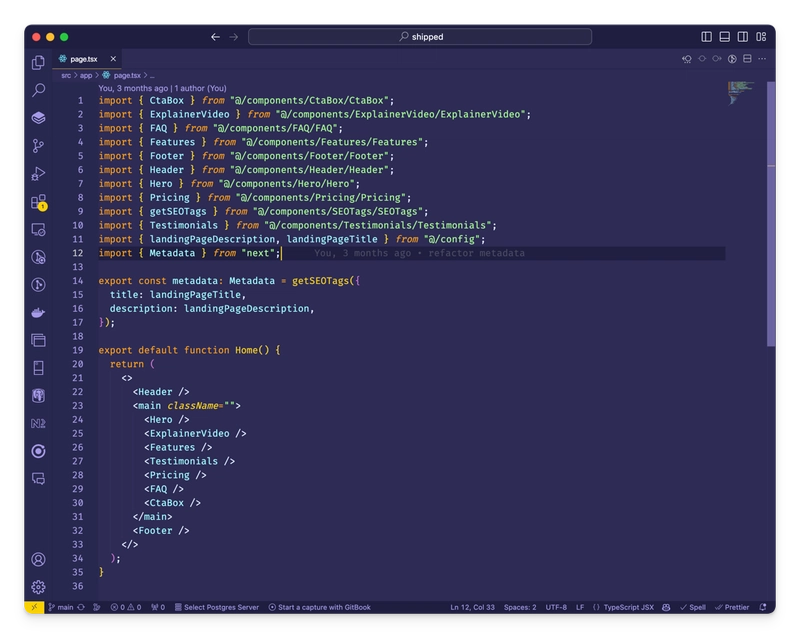Close the page.tsx tab

click(113, 59)
